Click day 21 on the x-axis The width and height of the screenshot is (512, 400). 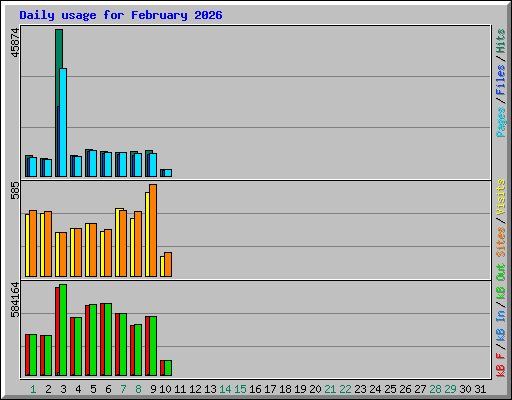tap(330, 389)
